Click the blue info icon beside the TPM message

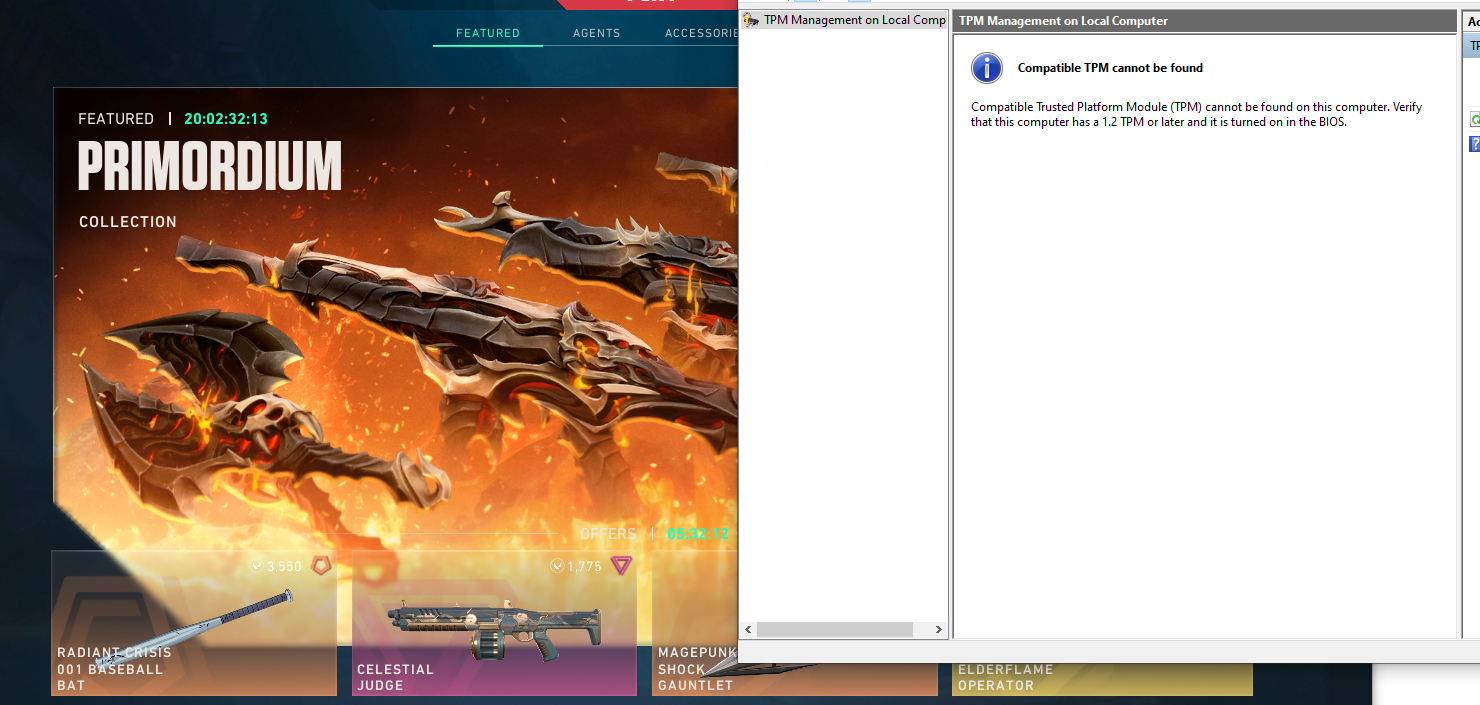(x=986, y=68)
